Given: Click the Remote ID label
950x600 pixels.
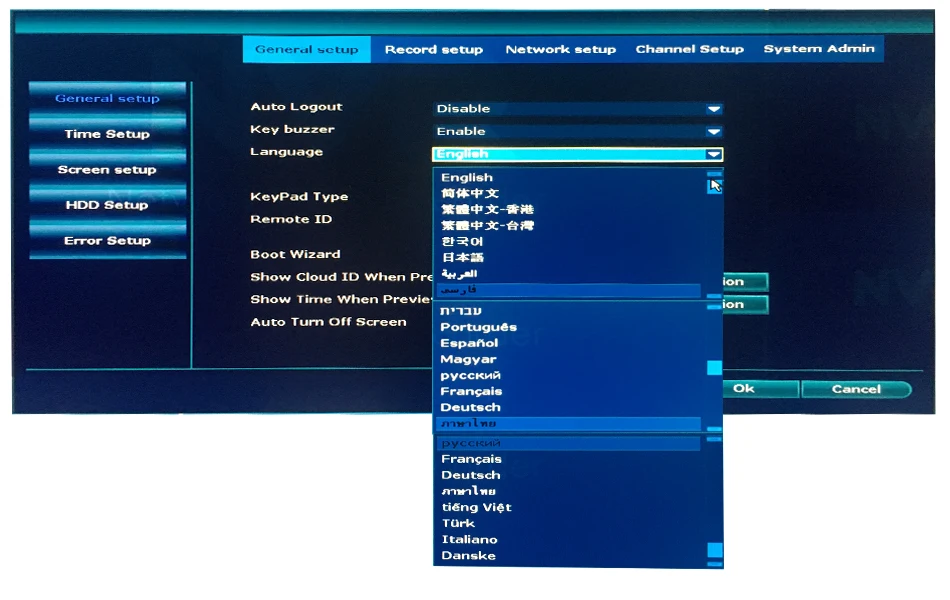Looking at the screenshot, I should 291,219.
